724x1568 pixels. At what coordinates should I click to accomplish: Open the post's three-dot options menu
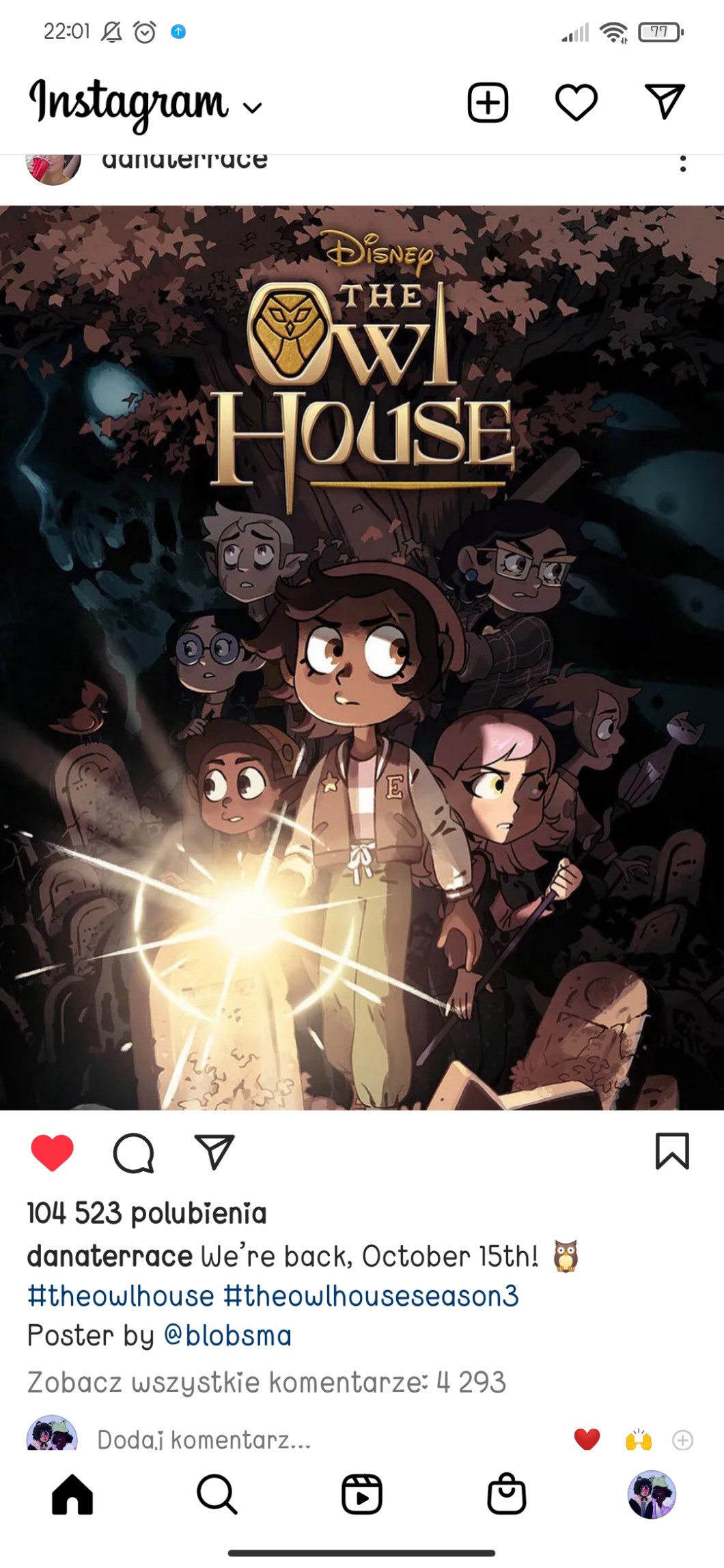point(682,164)
